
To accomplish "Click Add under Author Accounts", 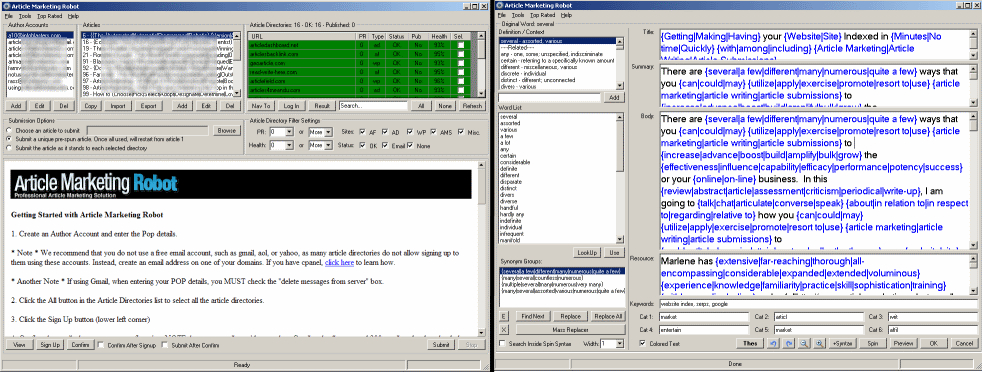I will tap(17, 106).
